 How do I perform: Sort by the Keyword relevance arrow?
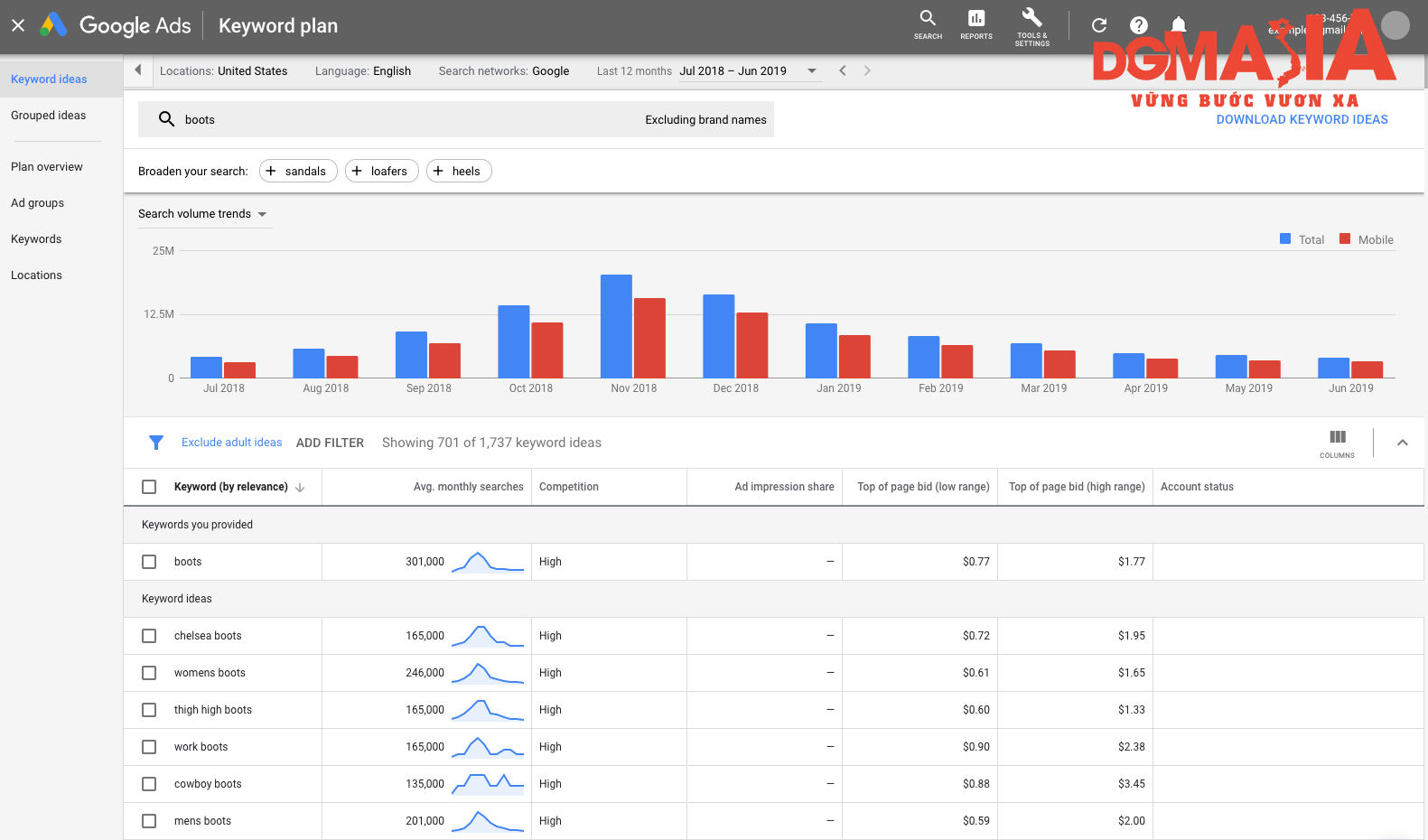(300, 488)
